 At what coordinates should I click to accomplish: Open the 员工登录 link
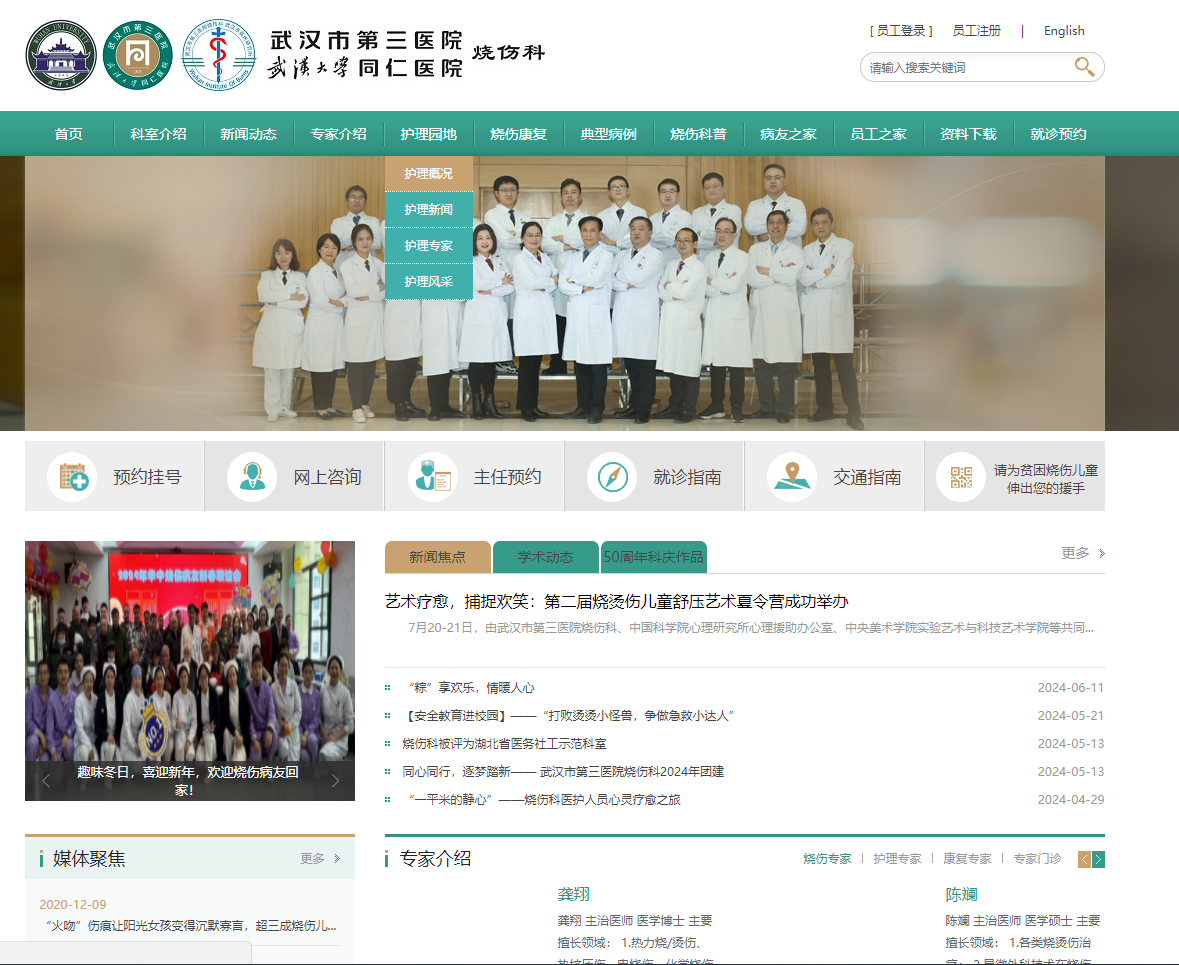pos(901,31)
